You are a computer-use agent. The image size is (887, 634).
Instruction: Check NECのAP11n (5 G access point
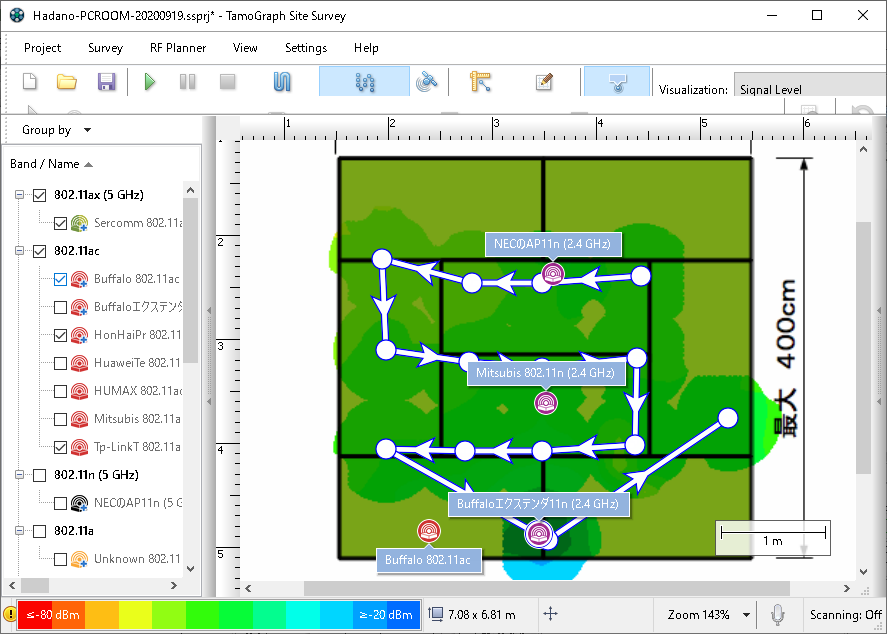click(x=61, y=503)
